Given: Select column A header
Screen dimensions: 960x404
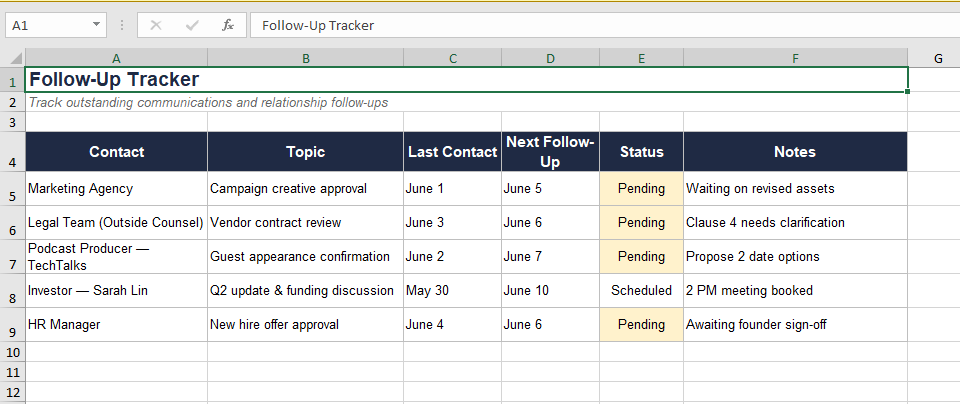Looking at the screenshot, I should [x=116, y=58].
